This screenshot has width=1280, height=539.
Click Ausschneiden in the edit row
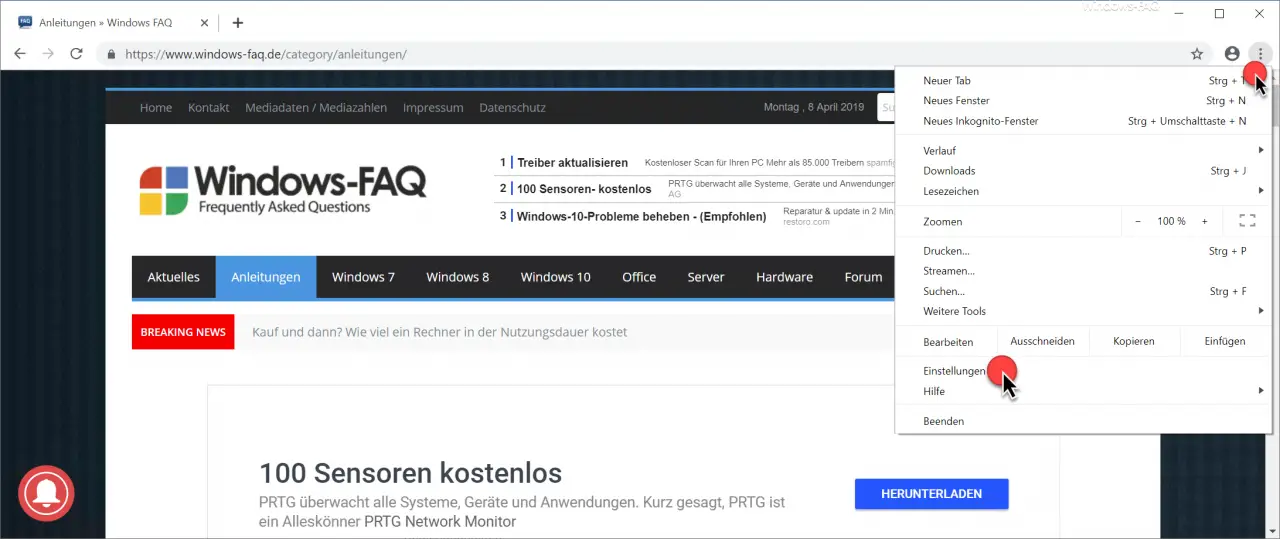tap(1042, 341)
